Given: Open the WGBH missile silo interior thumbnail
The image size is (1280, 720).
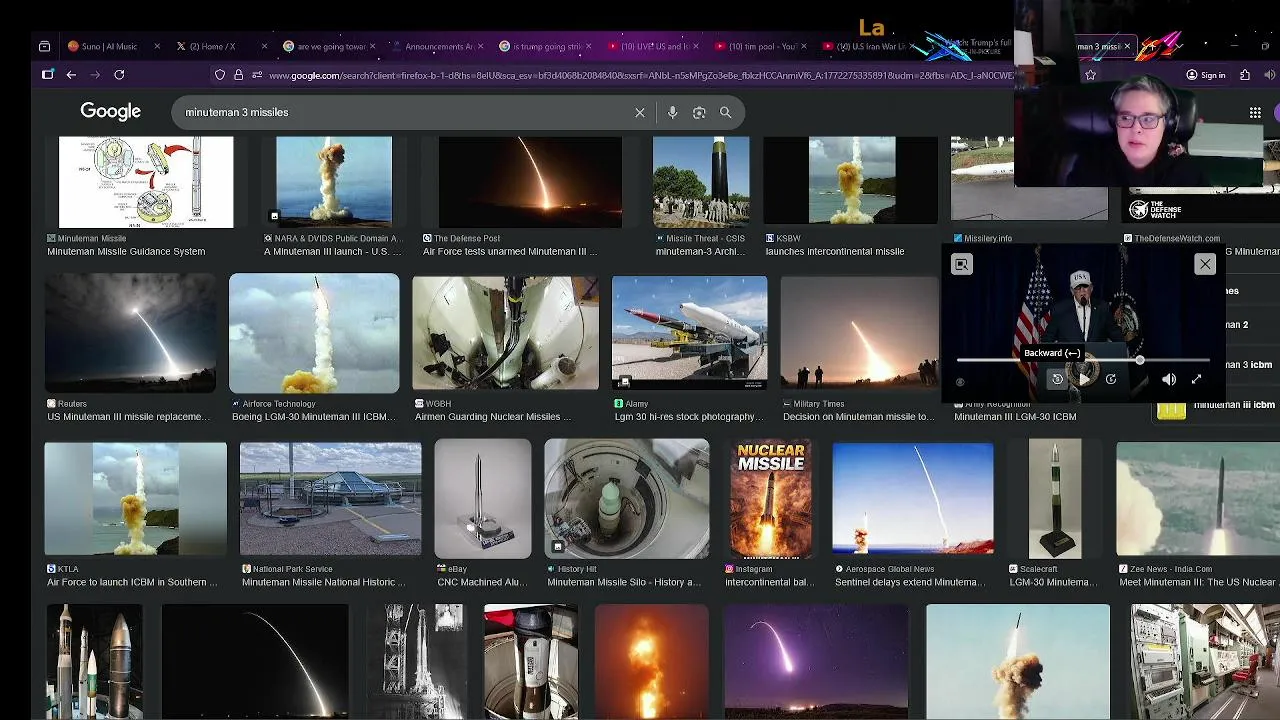Looking at the screenshot, I should tap(506, 333).
